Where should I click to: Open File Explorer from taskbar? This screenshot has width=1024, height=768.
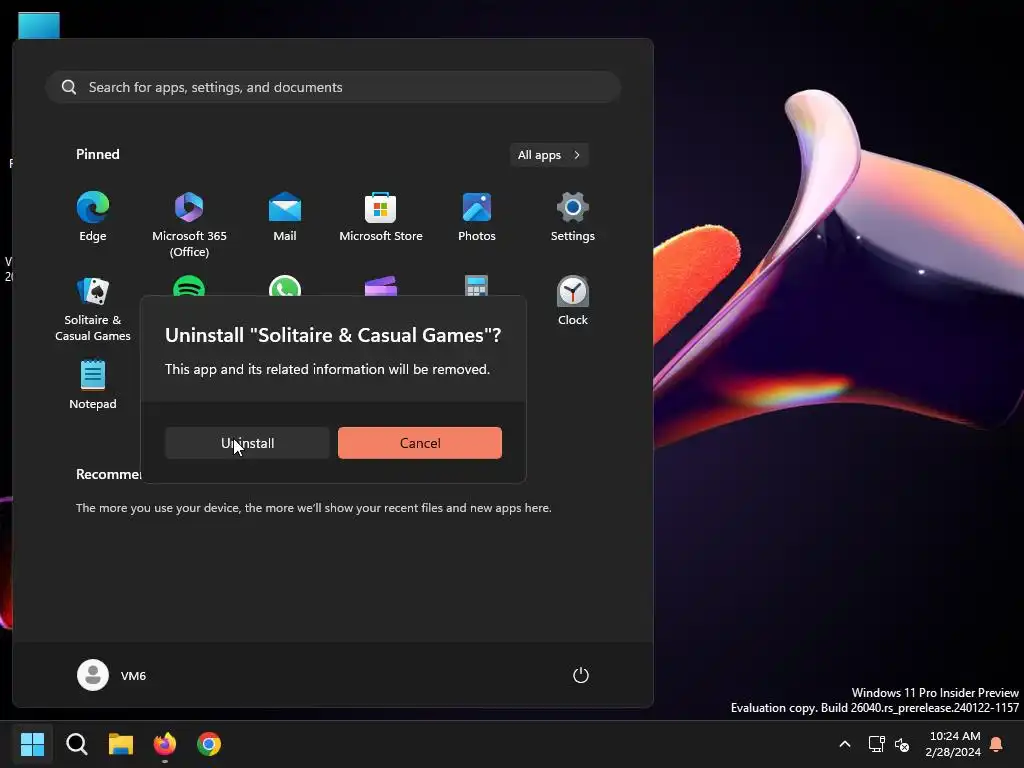point(121,744)
